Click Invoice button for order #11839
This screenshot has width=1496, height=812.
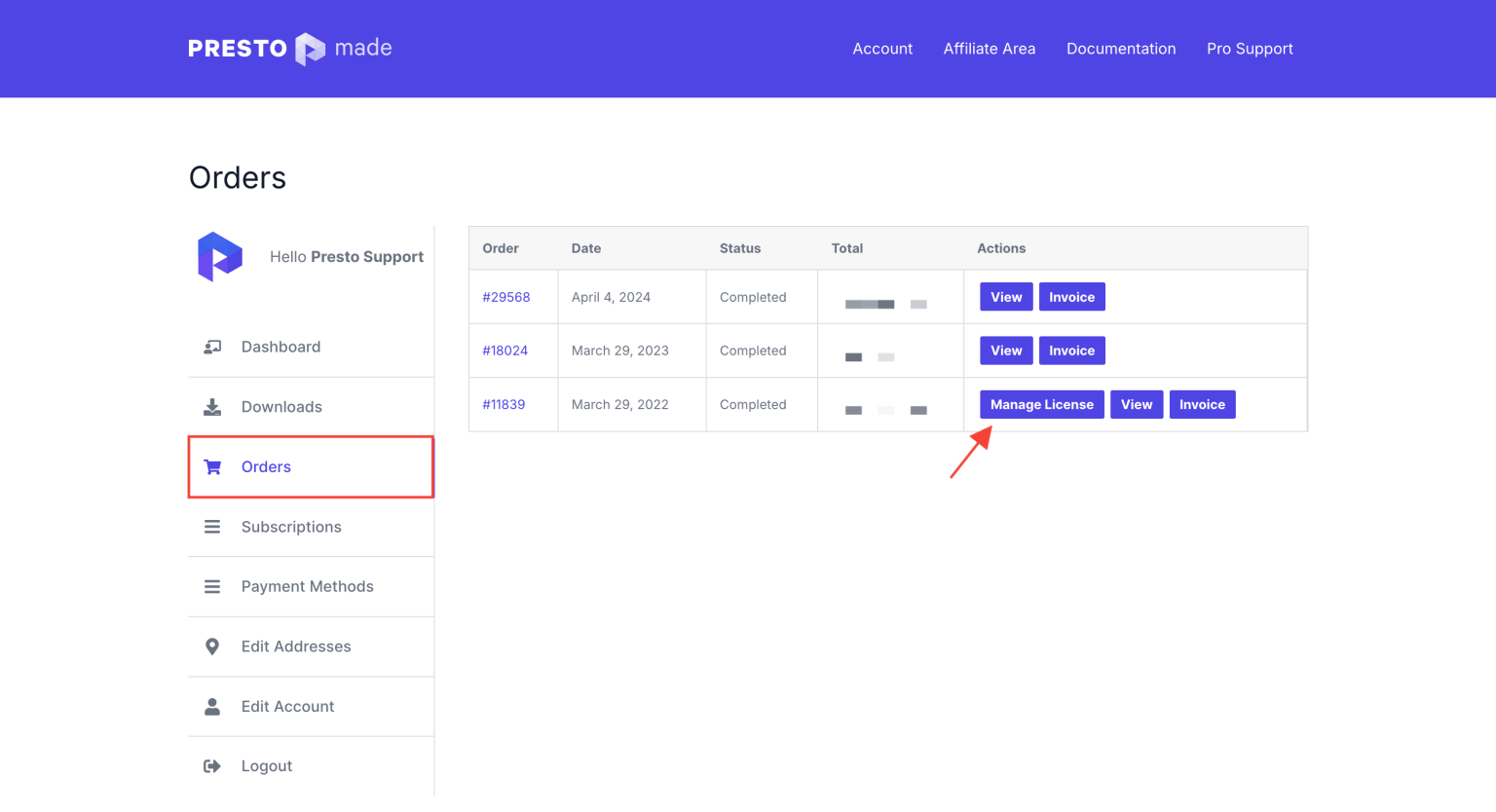pyautogui.click(x=1202, y=405)
